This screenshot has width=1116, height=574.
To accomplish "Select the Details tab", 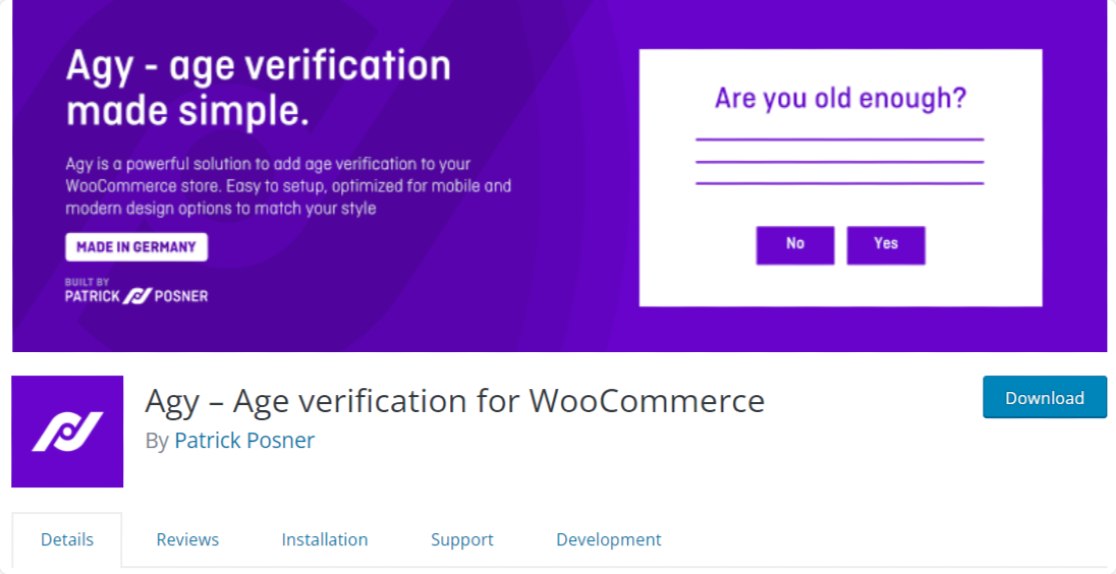I will 67,539.
